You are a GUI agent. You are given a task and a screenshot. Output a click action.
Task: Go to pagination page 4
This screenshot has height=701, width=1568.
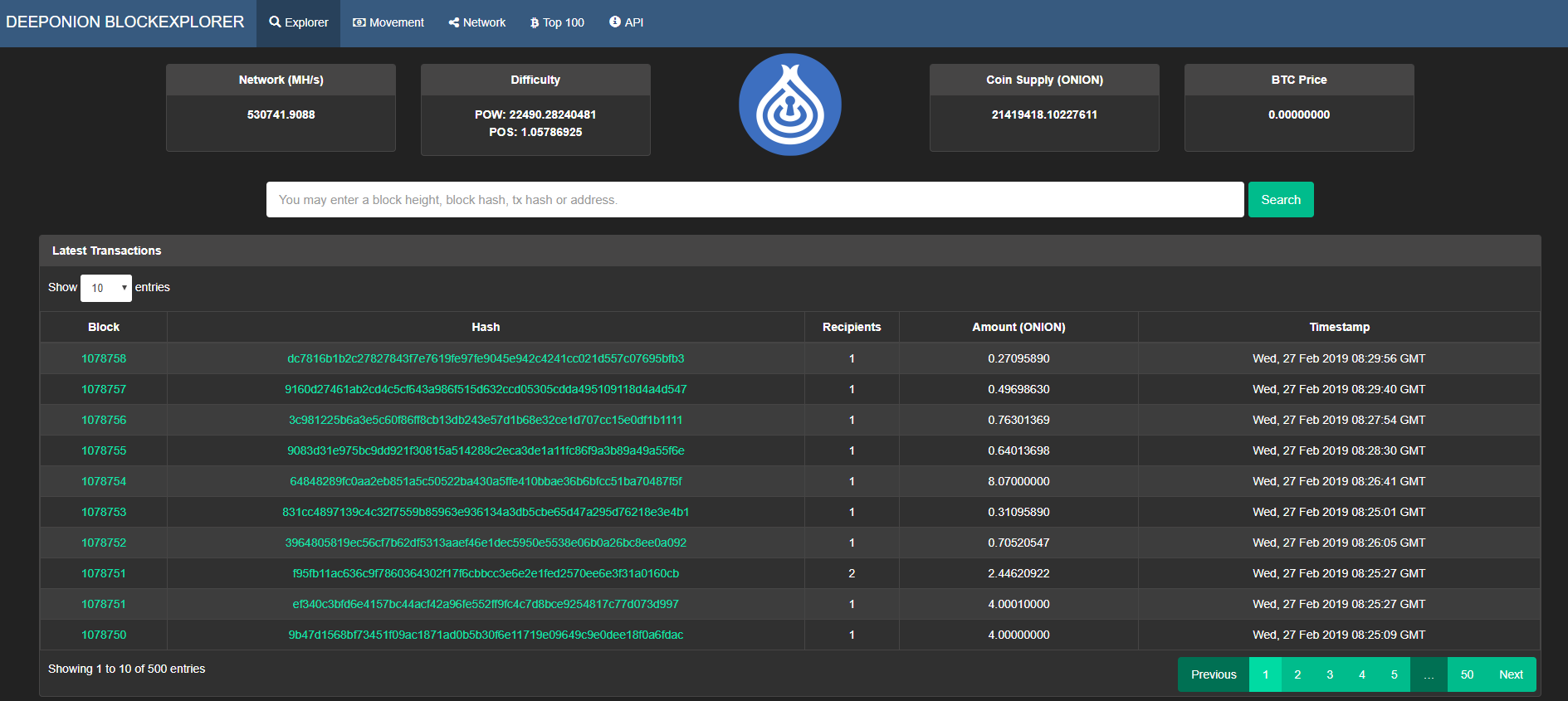pos(1362,674)
